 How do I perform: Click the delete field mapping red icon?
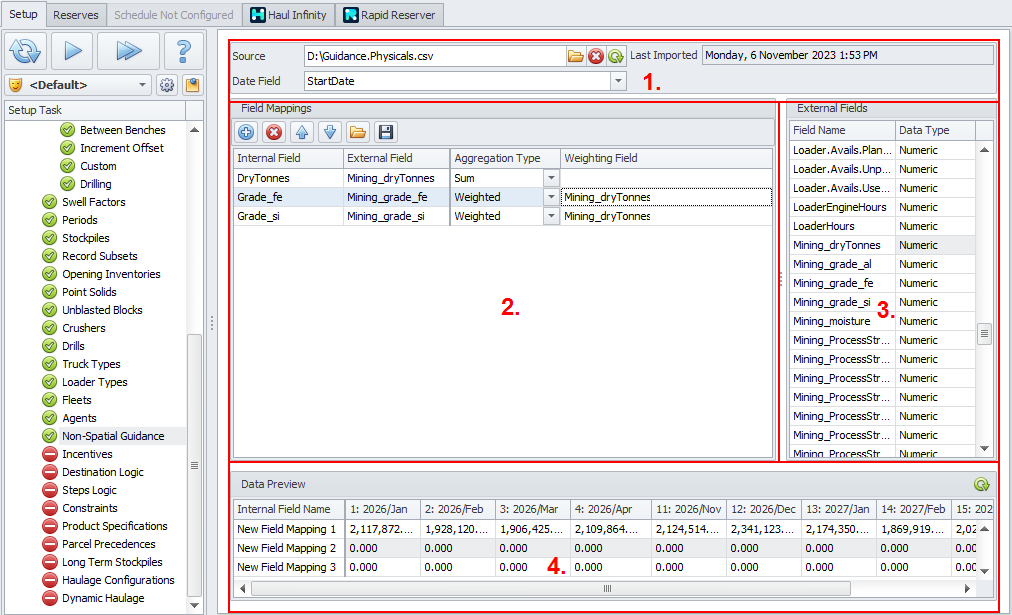274,132
